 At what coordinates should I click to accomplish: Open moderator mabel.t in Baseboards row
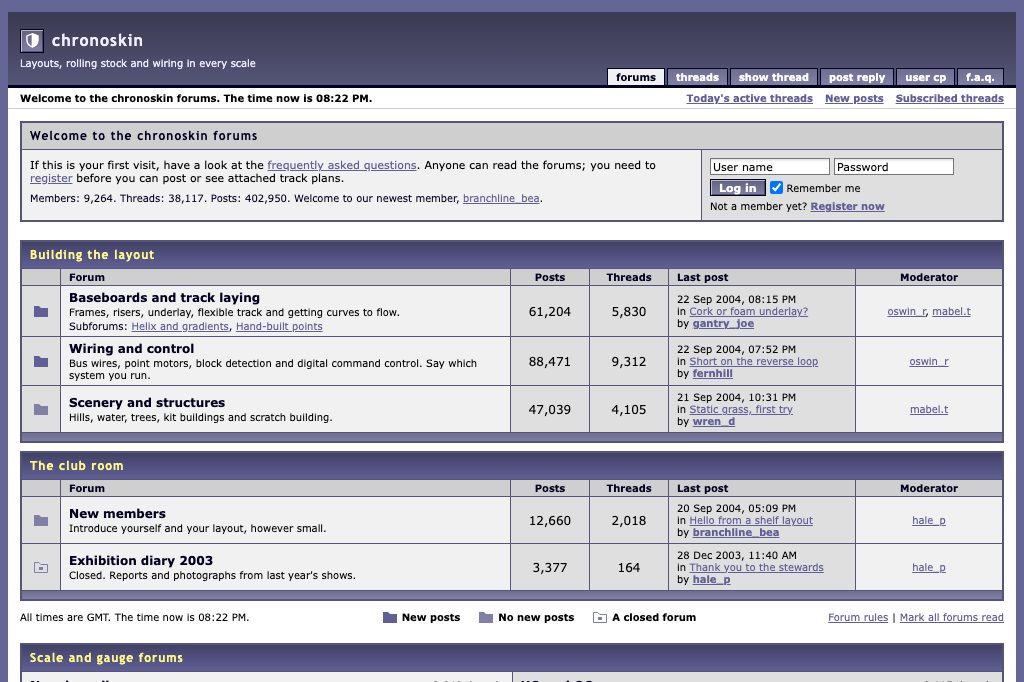click(951, 312)
